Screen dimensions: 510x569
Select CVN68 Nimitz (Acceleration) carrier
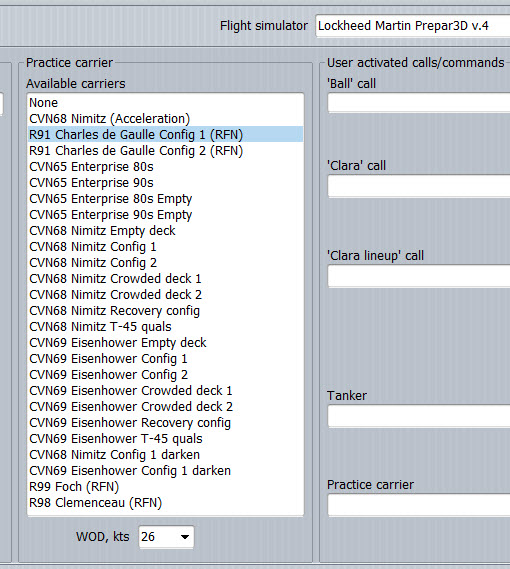[166, 119]
